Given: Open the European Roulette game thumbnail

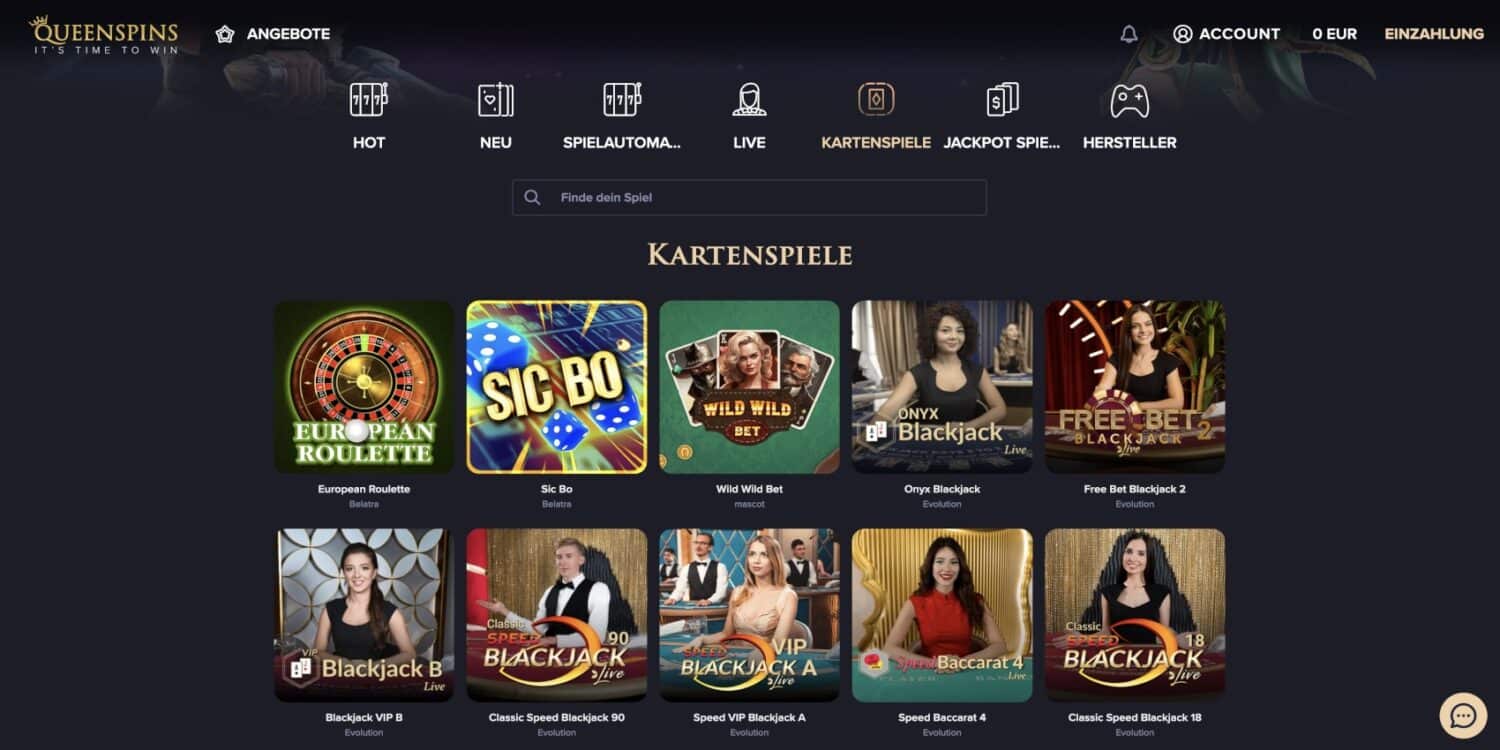Looking at the screenshot, I should [364, 387].
